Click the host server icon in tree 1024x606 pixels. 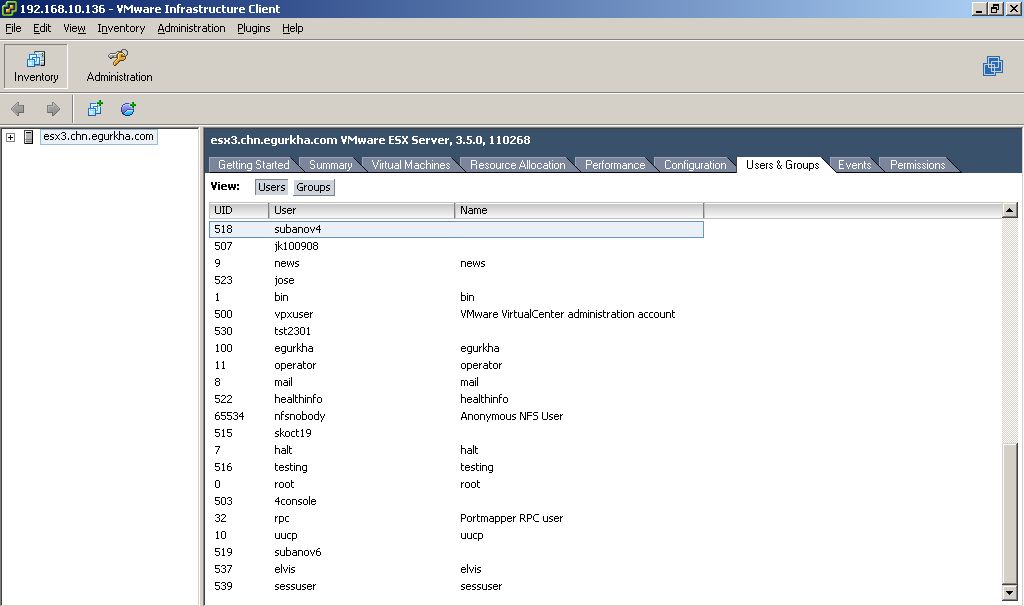(x=28, y=136)
